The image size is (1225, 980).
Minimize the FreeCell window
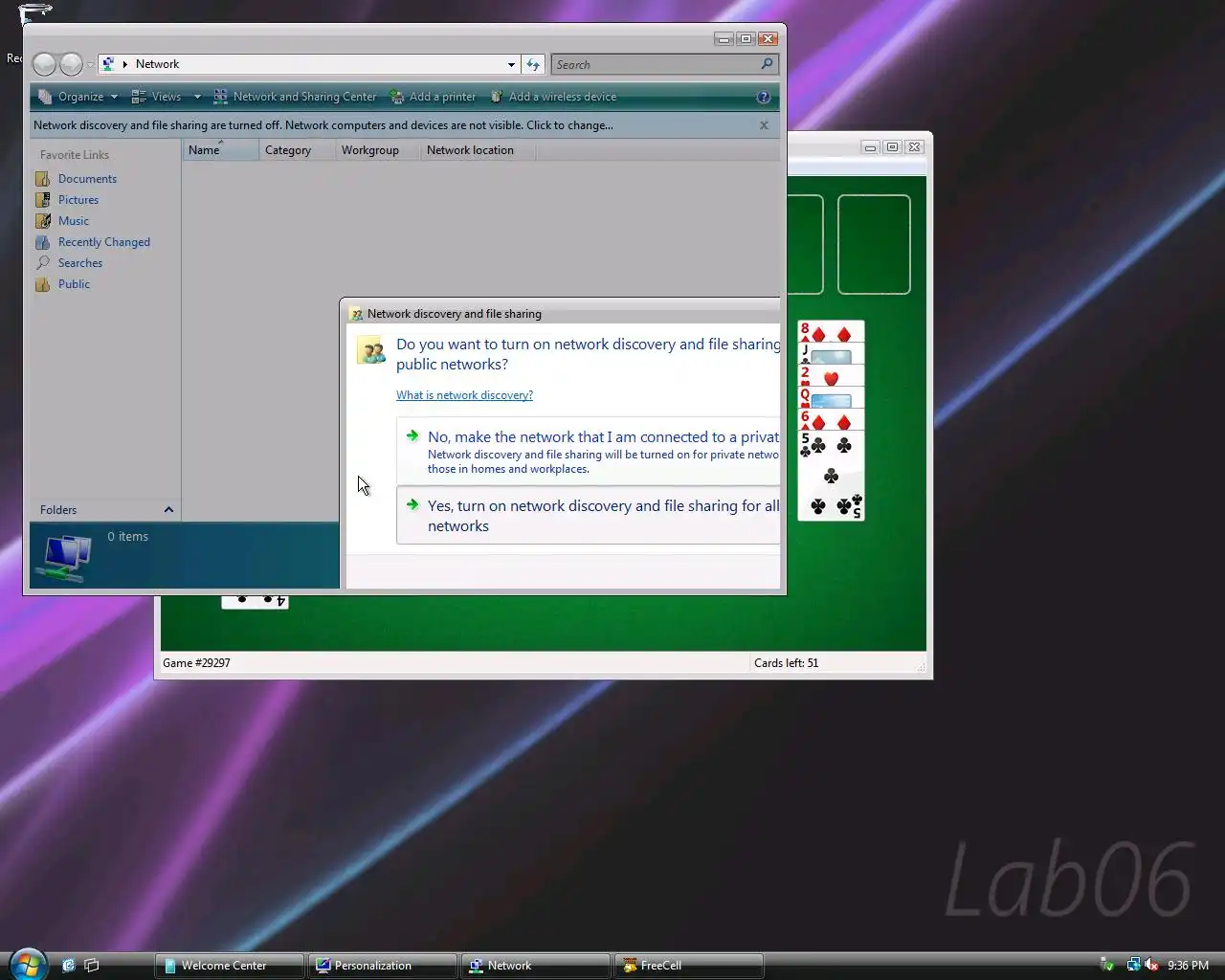click(870, 146)
